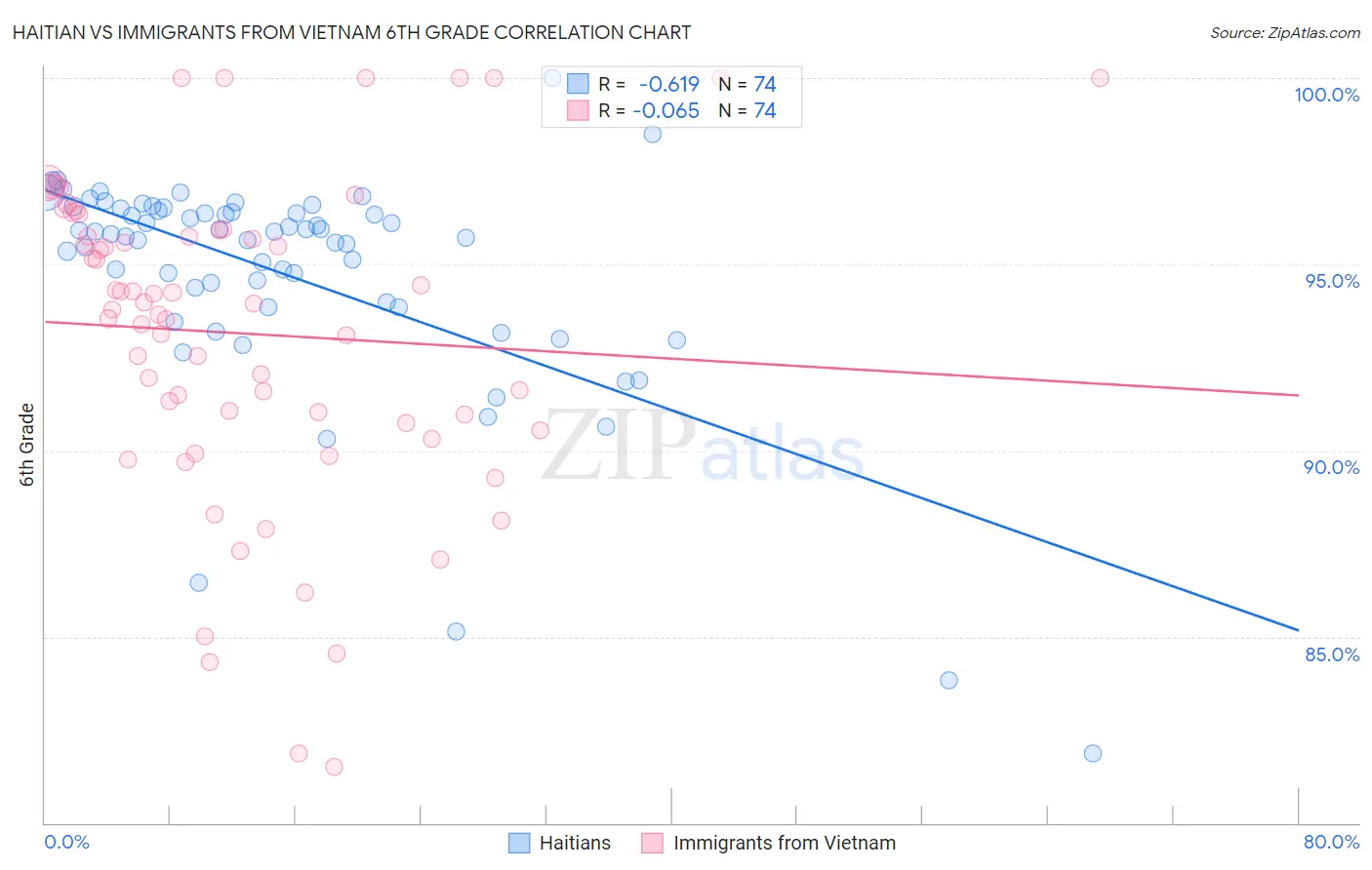
Task: Click the blue swatch beside R = -0.619
Action: (578, 84)
